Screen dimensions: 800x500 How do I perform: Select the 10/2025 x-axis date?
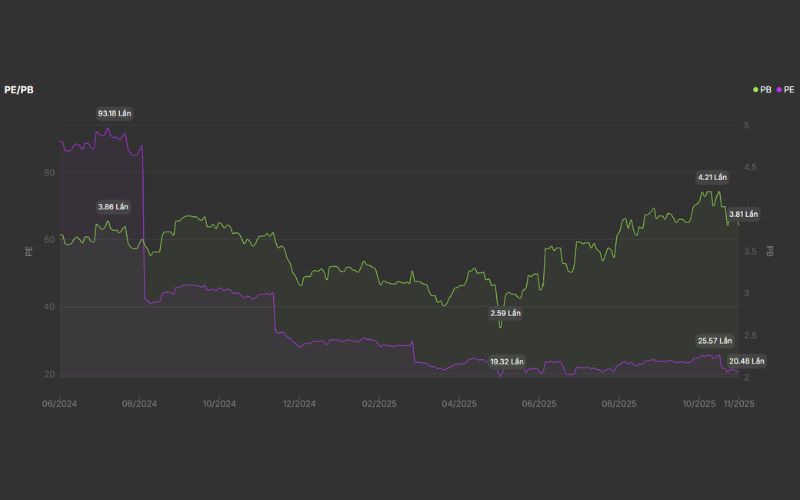point(699,404)
